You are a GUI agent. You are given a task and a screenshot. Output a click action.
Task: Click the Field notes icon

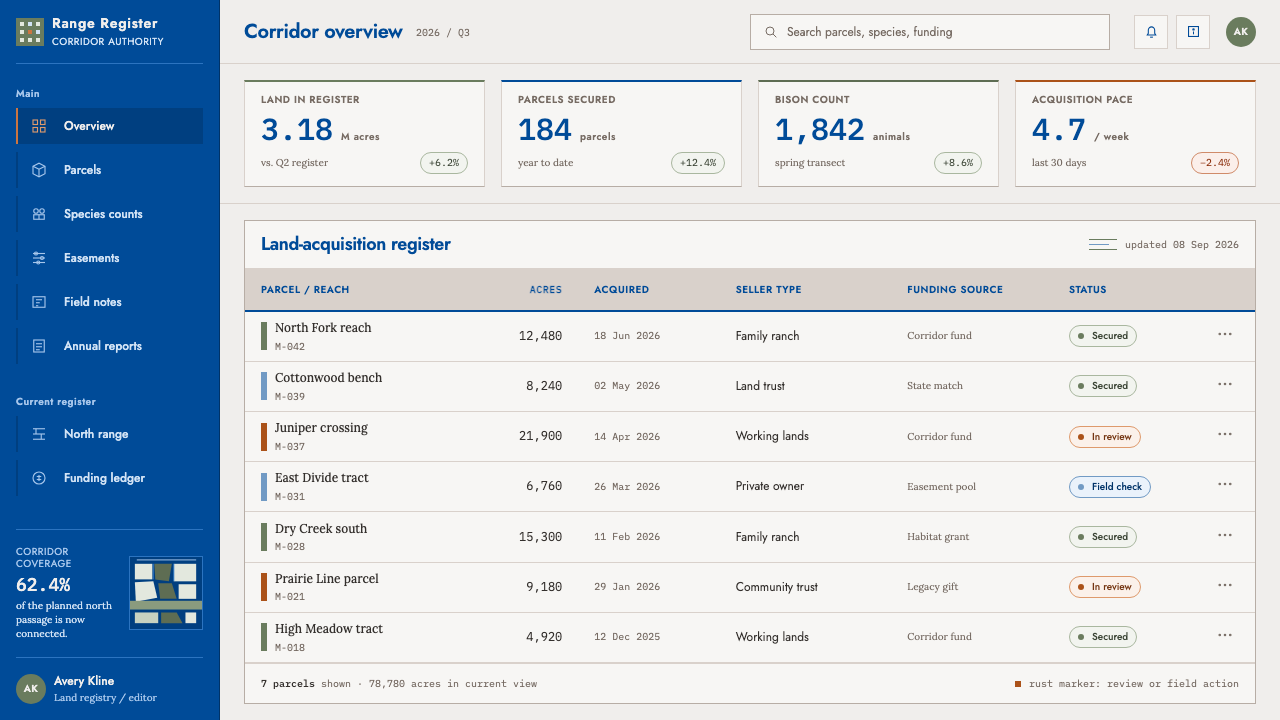(x=39, y=302)
